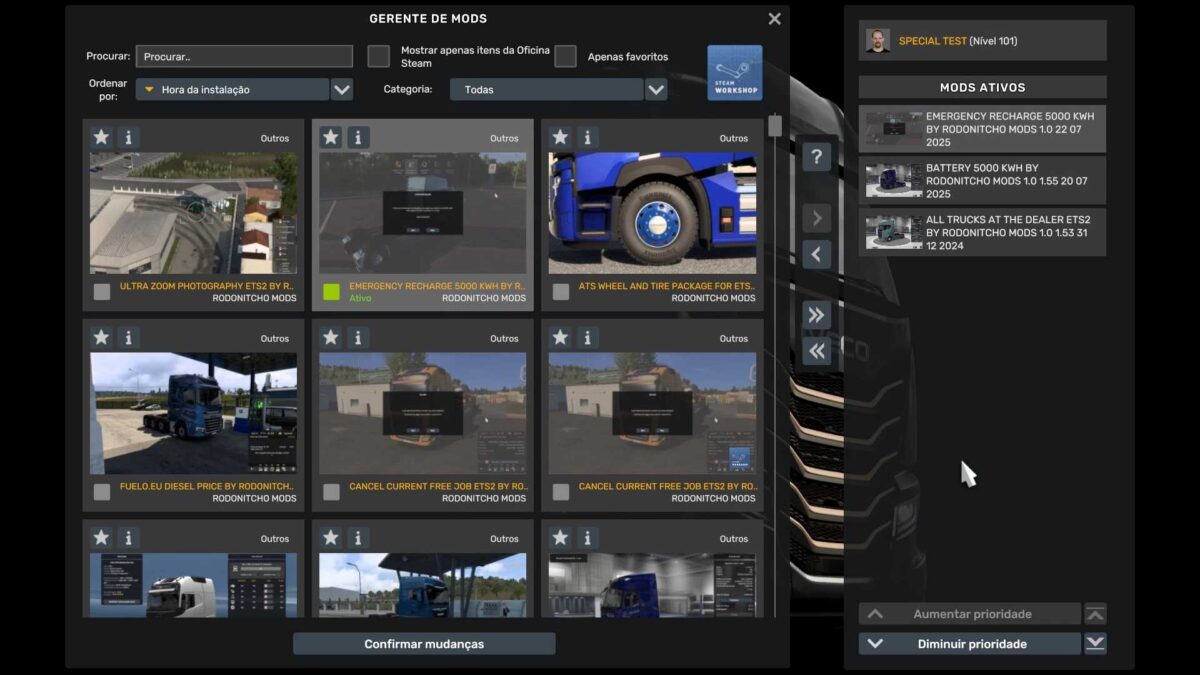
Task: Toggle the 'Apenas favoritos' checkbox
Action: point(566,56)
